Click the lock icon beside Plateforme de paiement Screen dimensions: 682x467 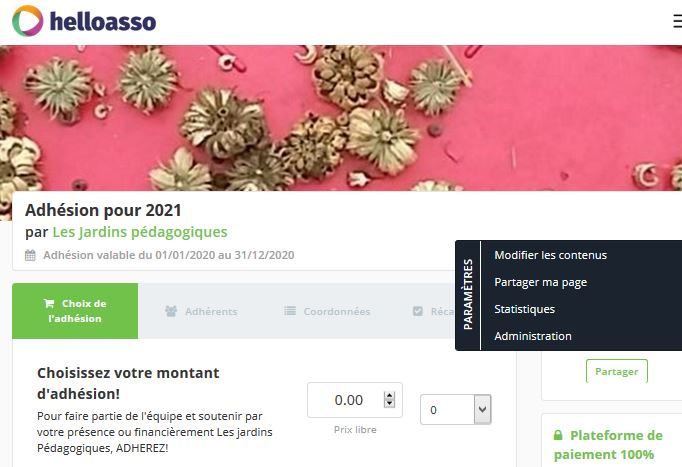[x=558, y=435]
